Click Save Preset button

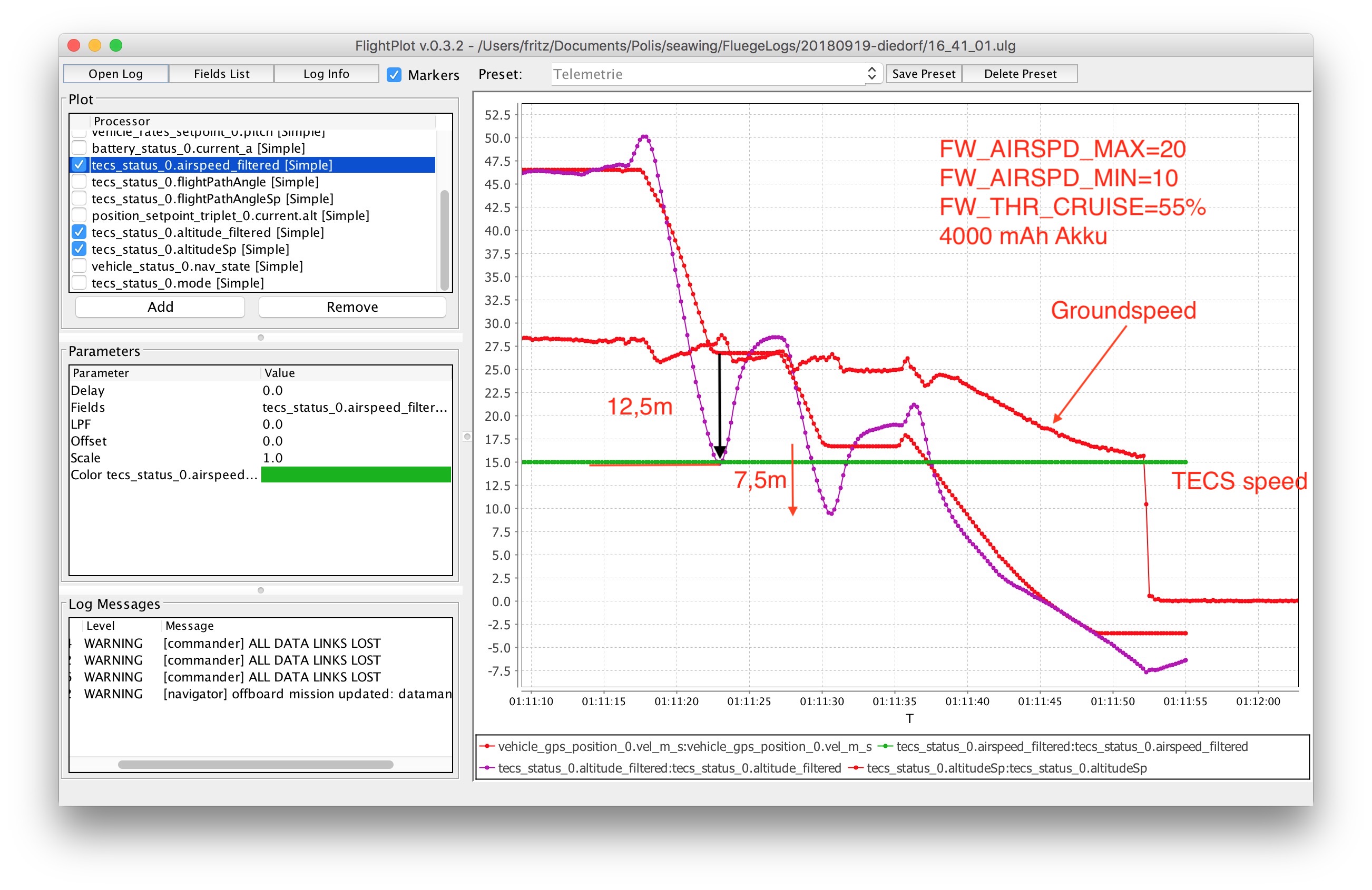point(923,74)
